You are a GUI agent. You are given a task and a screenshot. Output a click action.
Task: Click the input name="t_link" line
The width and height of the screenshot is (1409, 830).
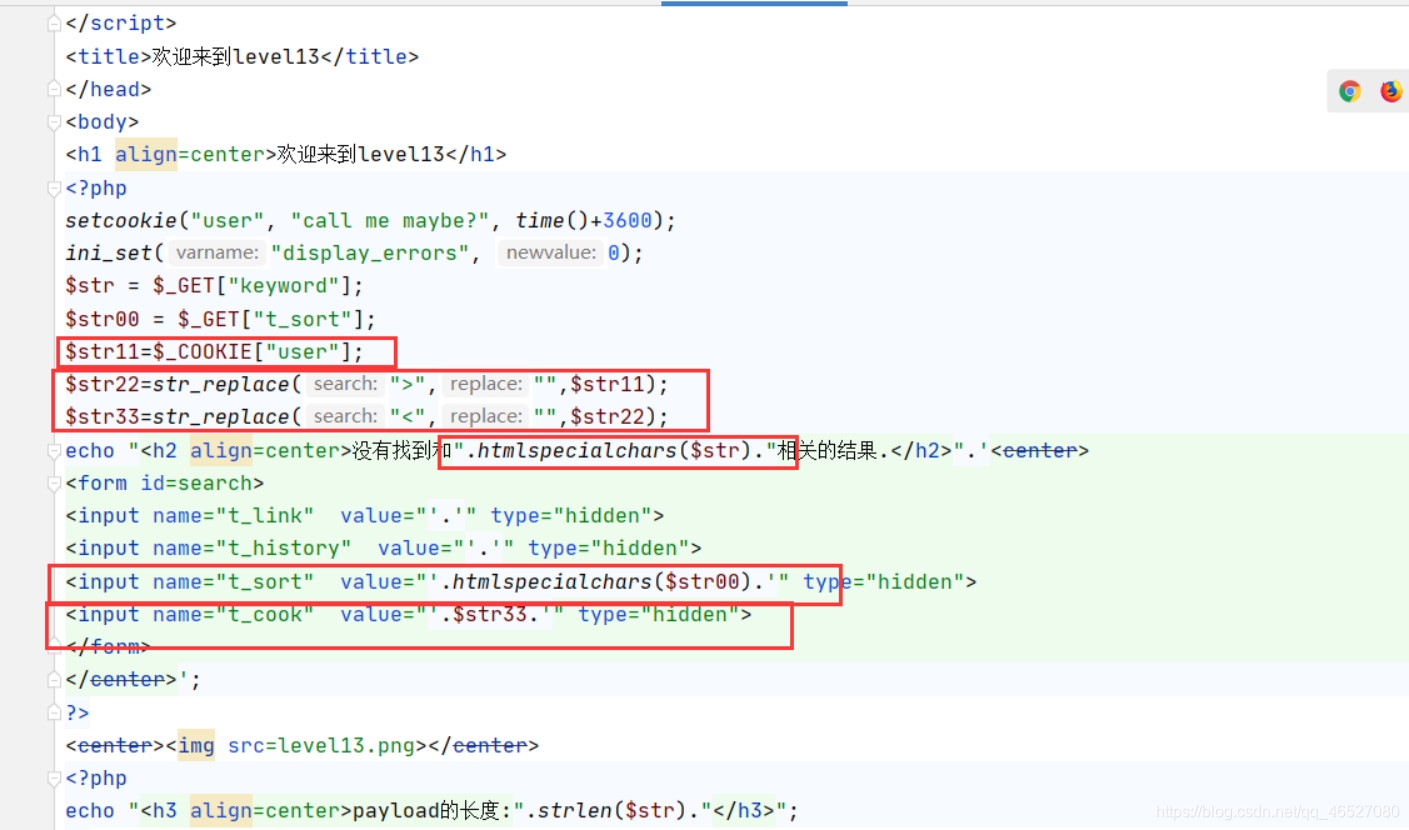pos(366,516)
